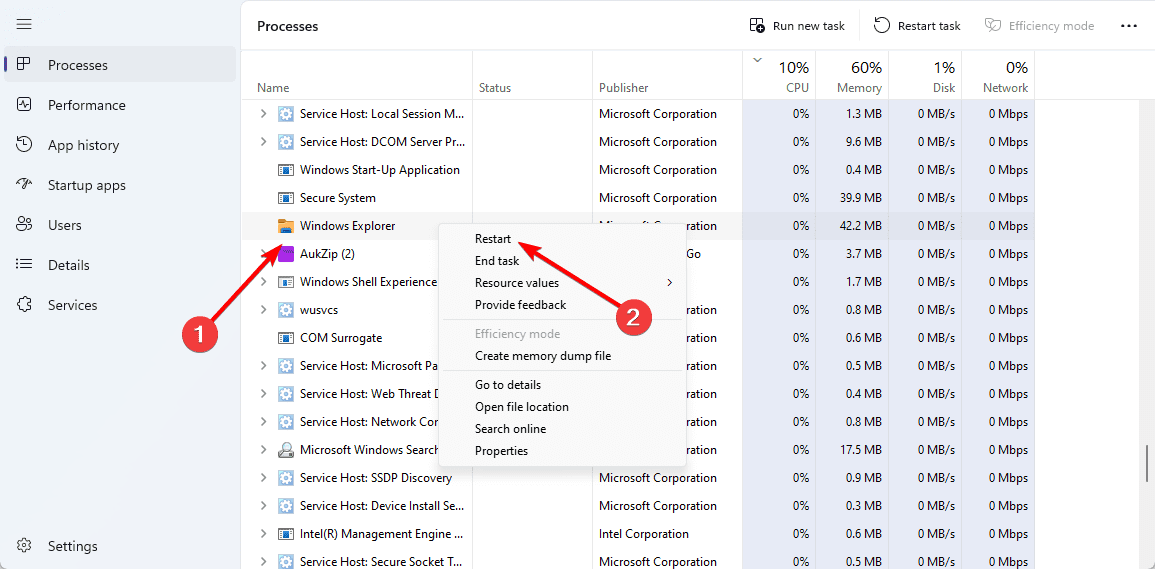Click the vertical scrollbar thumb
Screen dimensions: 1155x569
click(x=1145, y=464)
